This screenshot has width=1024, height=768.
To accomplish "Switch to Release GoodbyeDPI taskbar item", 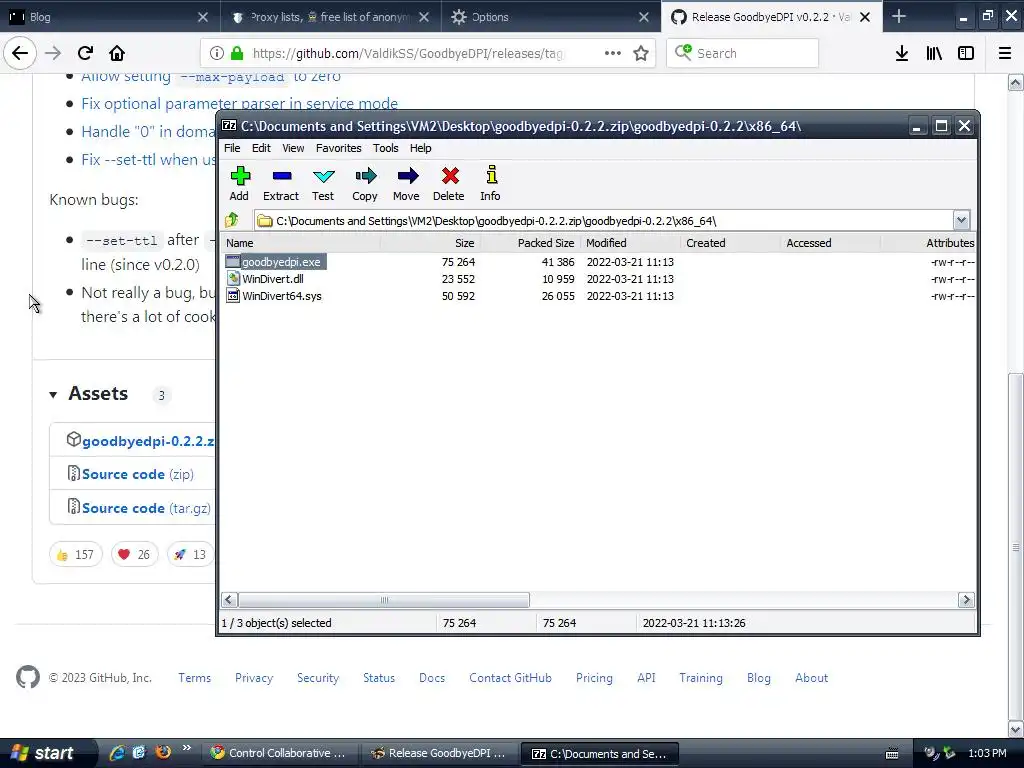I will pyautogui.click(x=440, y=753).
